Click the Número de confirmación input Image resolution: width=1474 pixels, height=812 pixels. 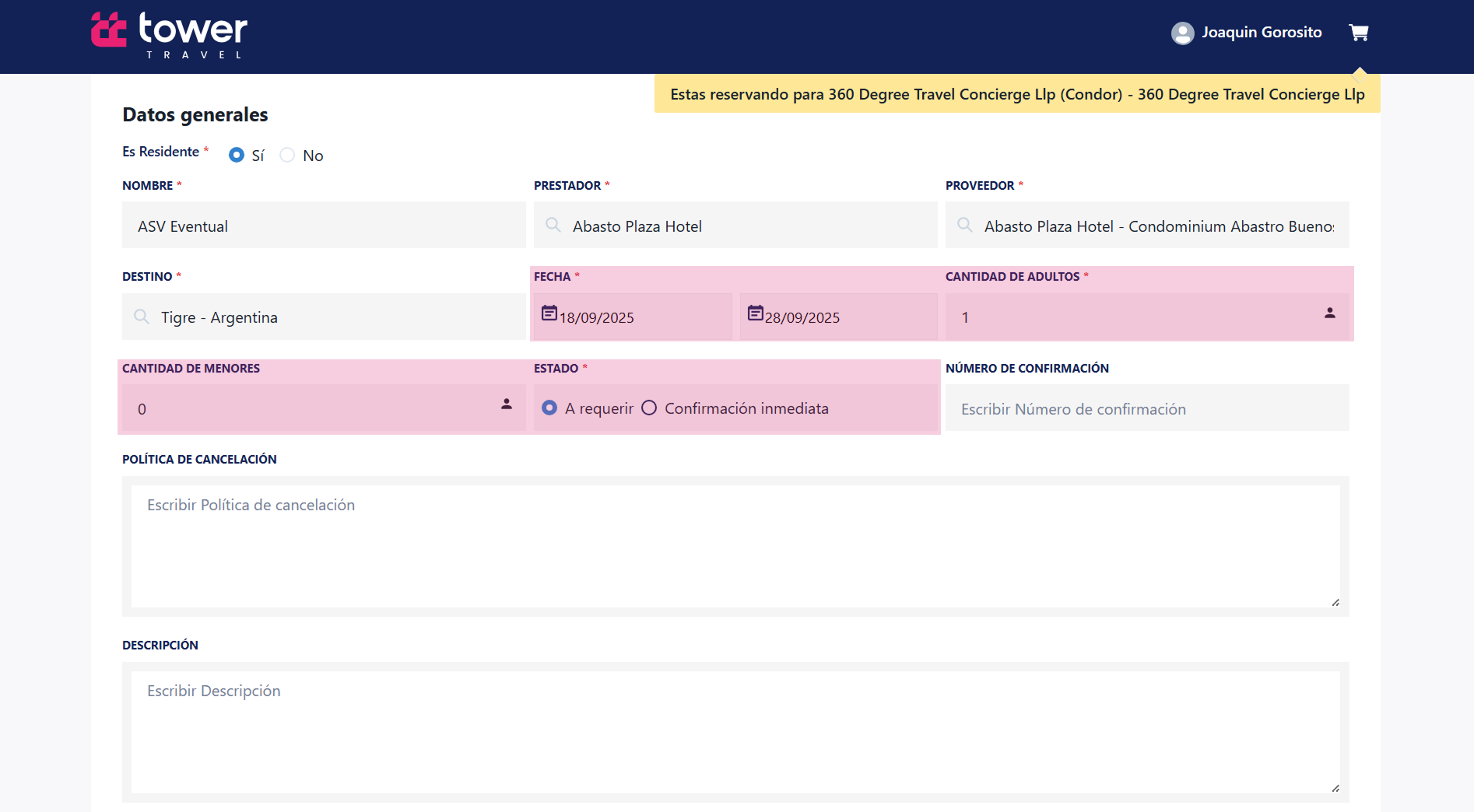pos(1146,409)
